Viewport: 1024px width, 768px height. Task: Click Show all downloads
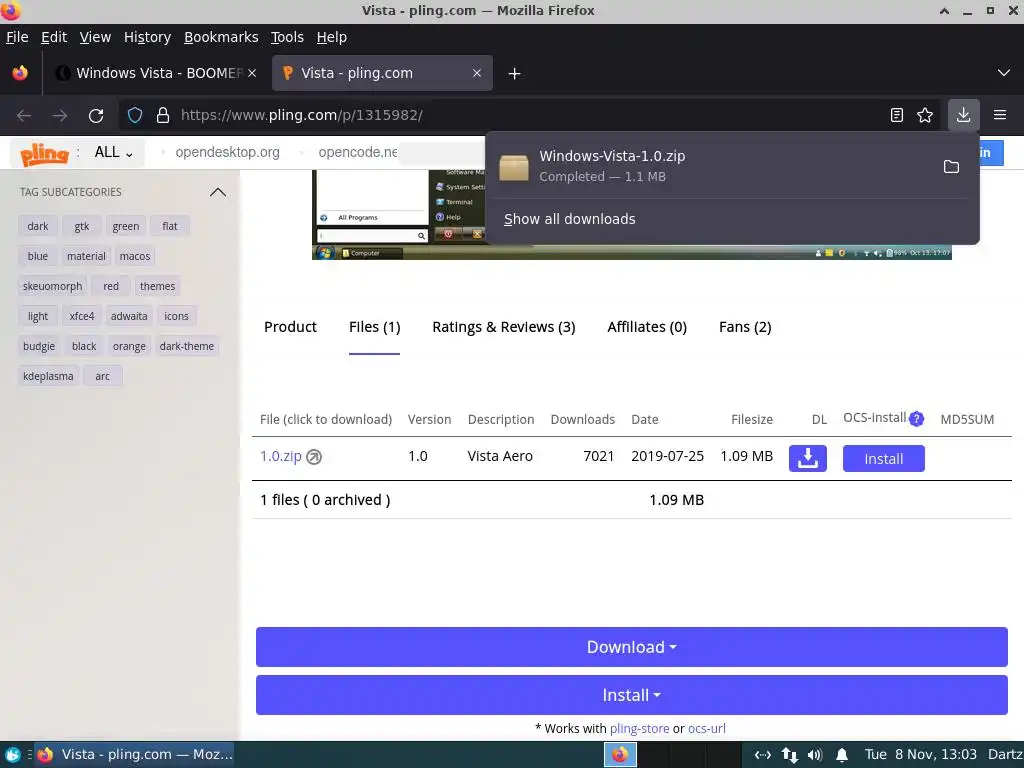[569, 219]
